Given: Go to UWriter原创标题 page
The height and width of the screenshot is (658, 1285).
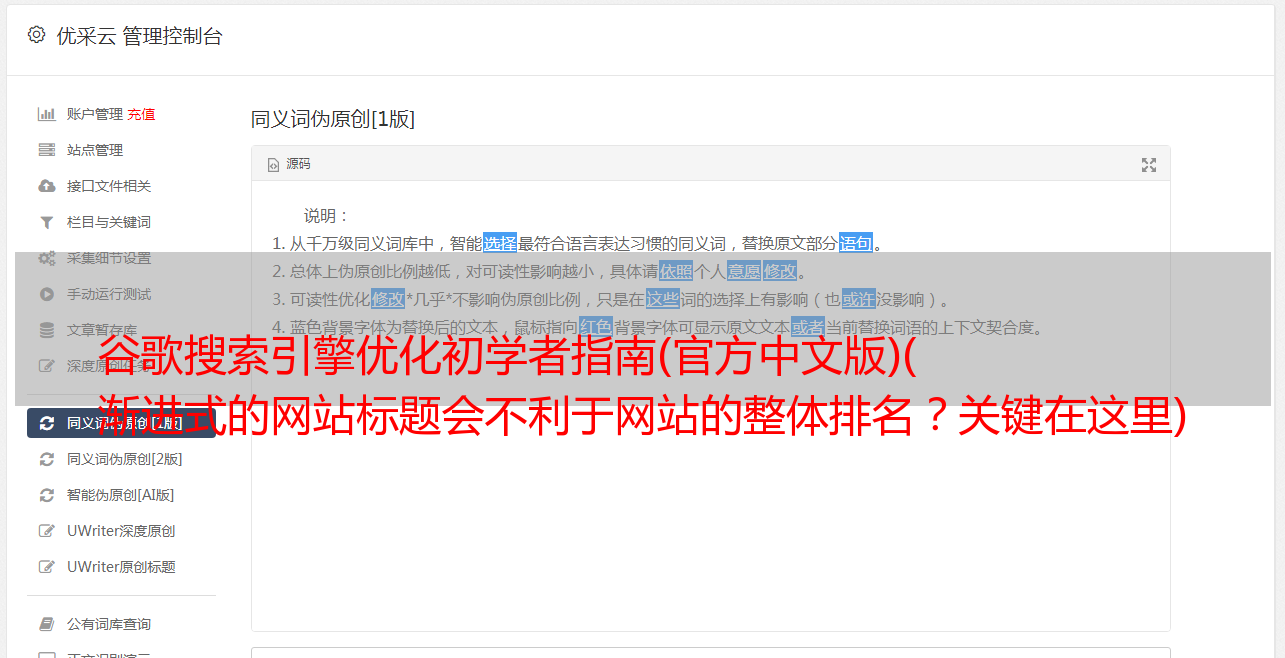Looking at the screenshot, I should point(121,567).
